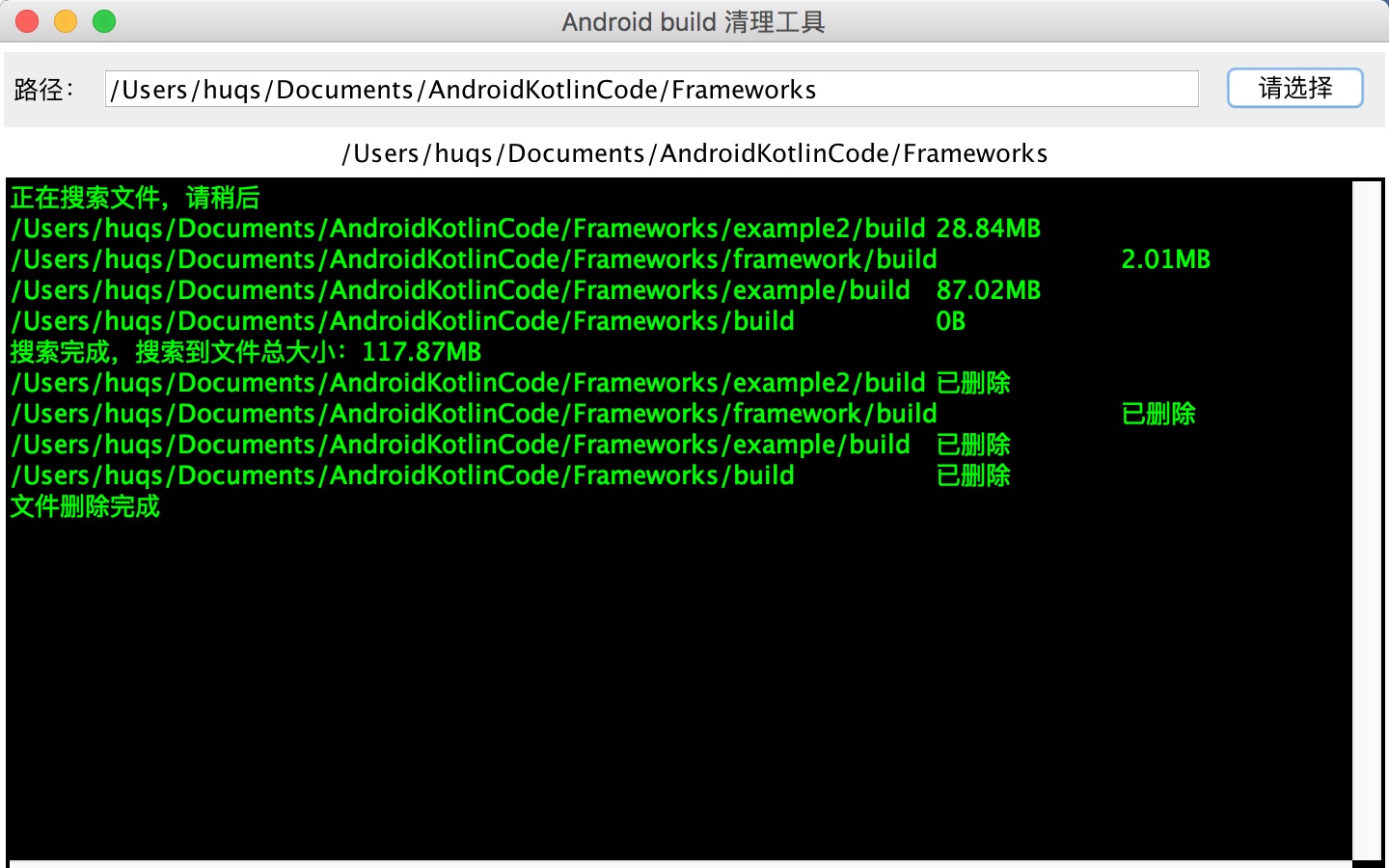The height and width of the screenshot is (868, 1389).
Task: Click the Android build 清理工具 window title
Action: coord(694,21)
